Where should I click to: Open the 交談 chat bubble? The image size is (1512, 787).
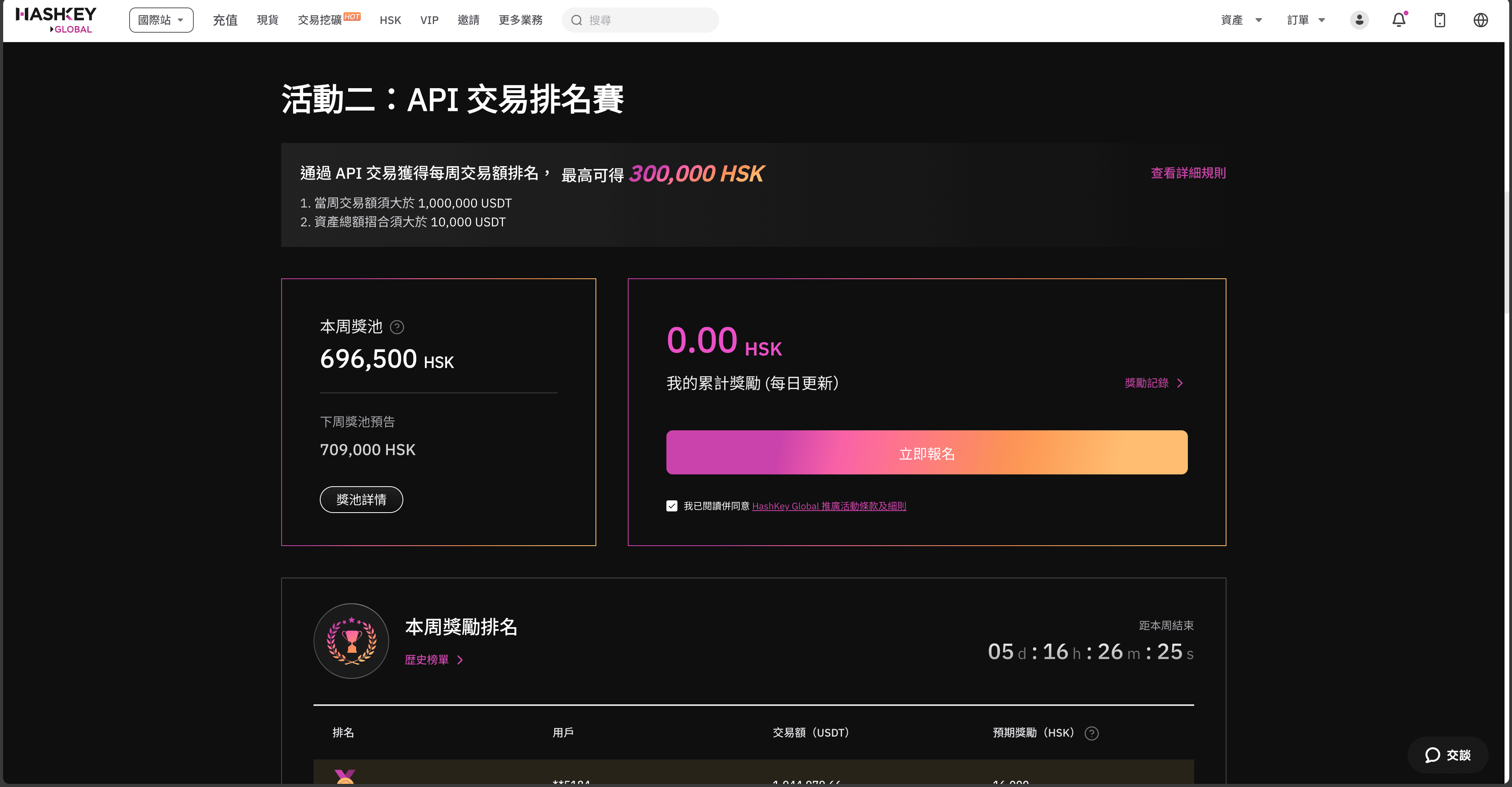coord(1447,755)
